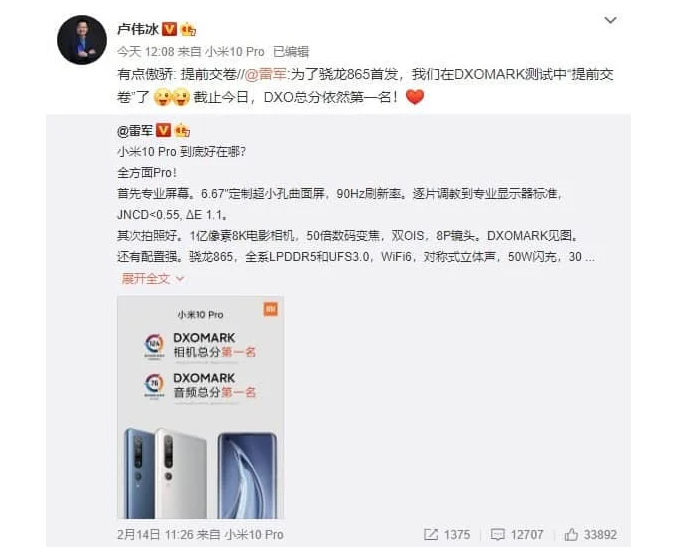Click the verified V badge beside @雷军
The width and height of the screenshot is (674, 556).
[163, 130]
